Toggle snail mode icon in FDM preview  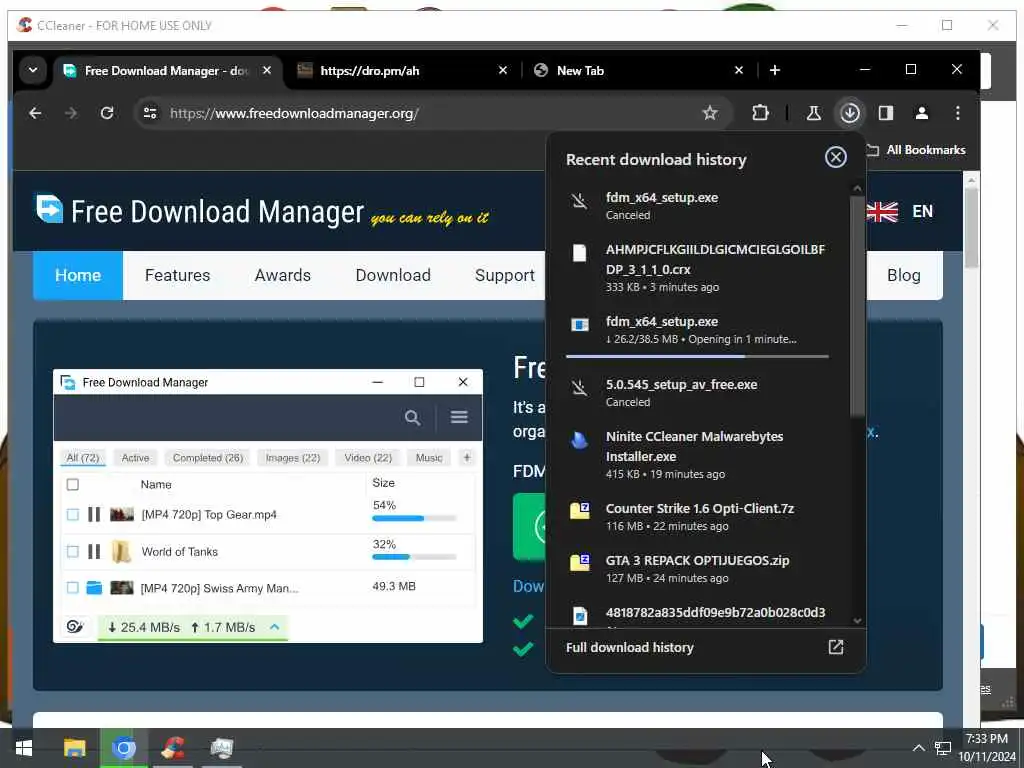[75, 627]
